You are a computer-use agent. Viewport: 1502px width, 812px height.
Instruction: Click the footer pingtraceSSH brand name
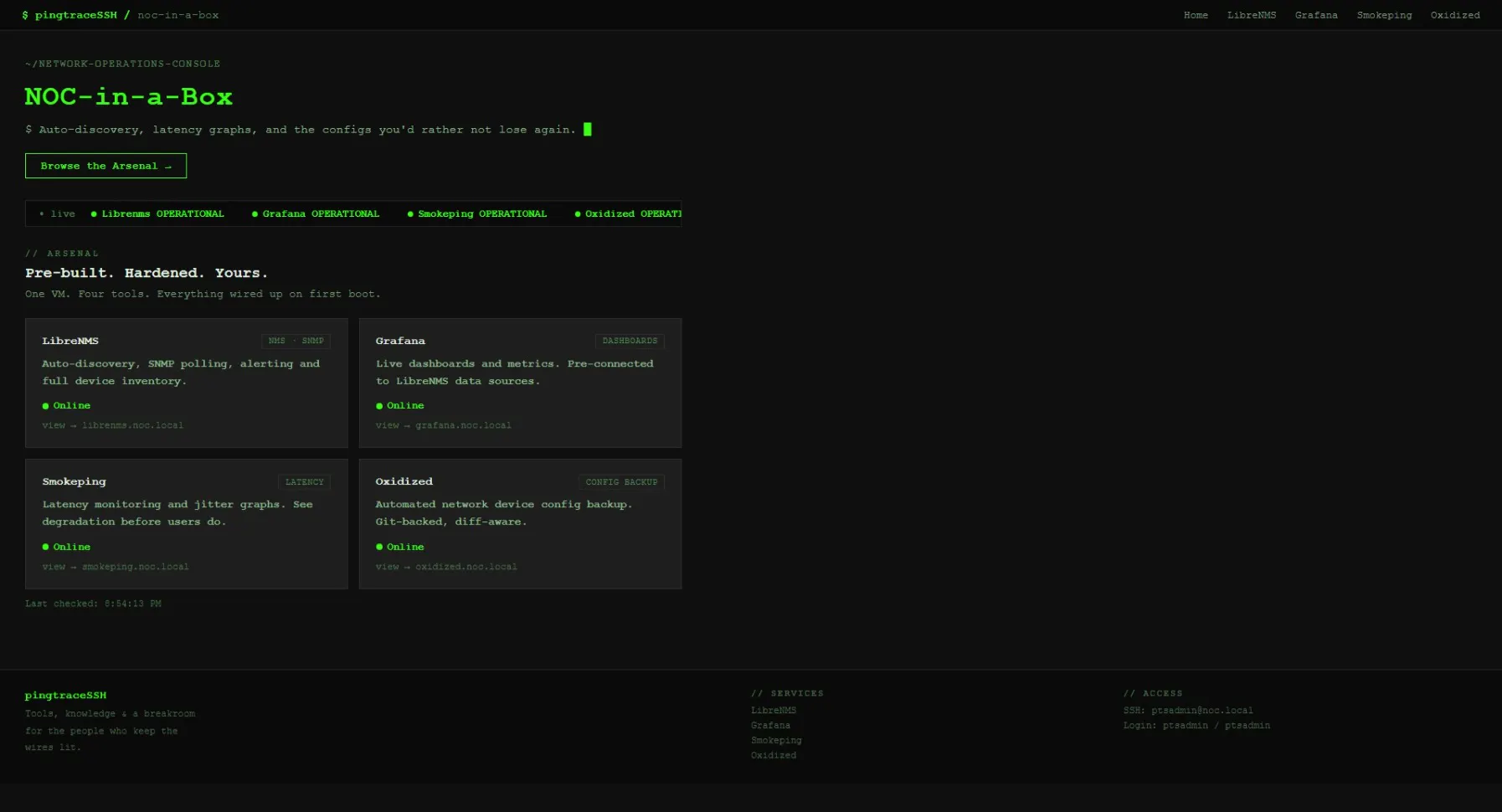[x=65, y=695]
